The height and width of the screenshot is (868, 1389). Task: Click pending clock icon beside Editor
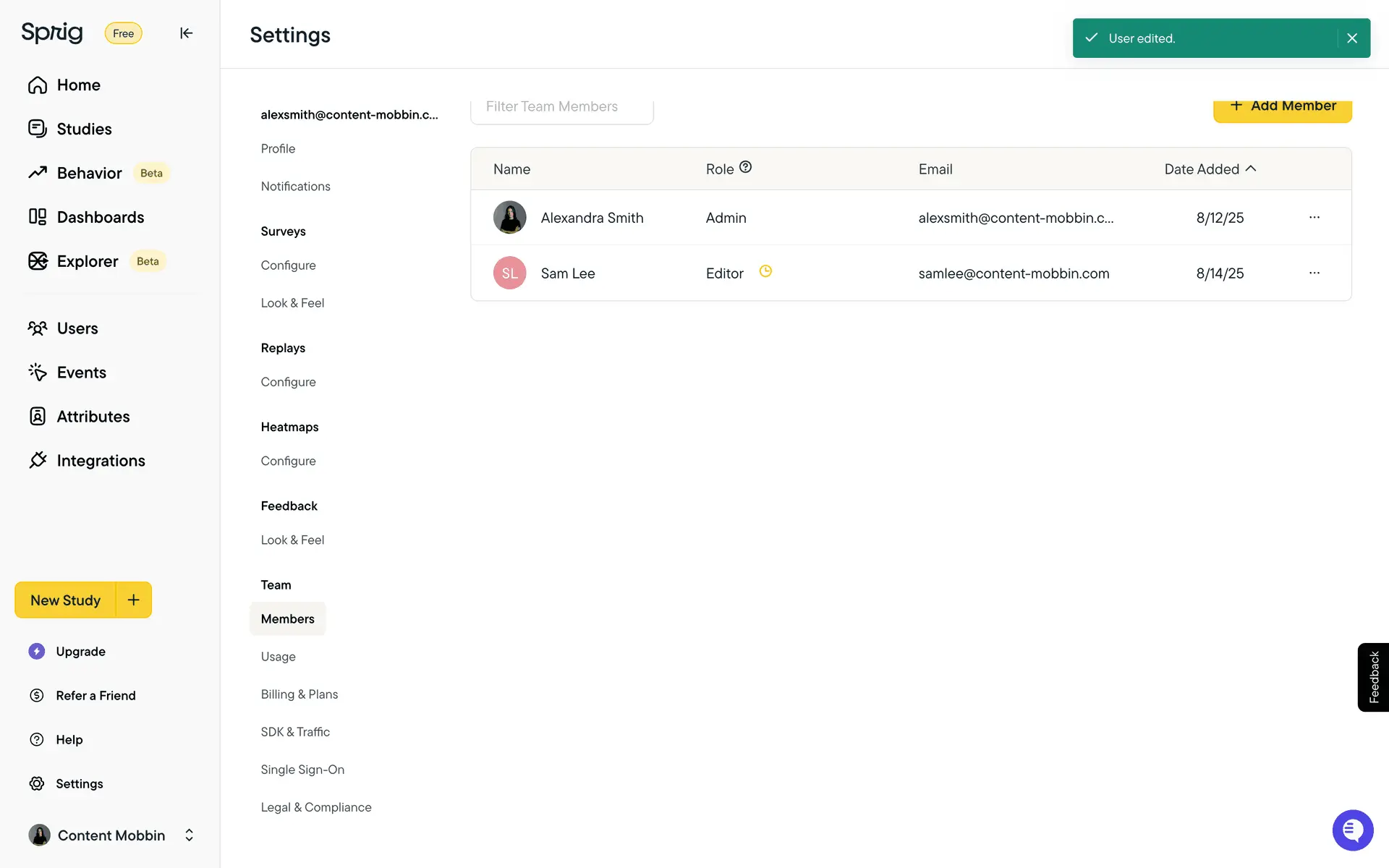(765, 271)
